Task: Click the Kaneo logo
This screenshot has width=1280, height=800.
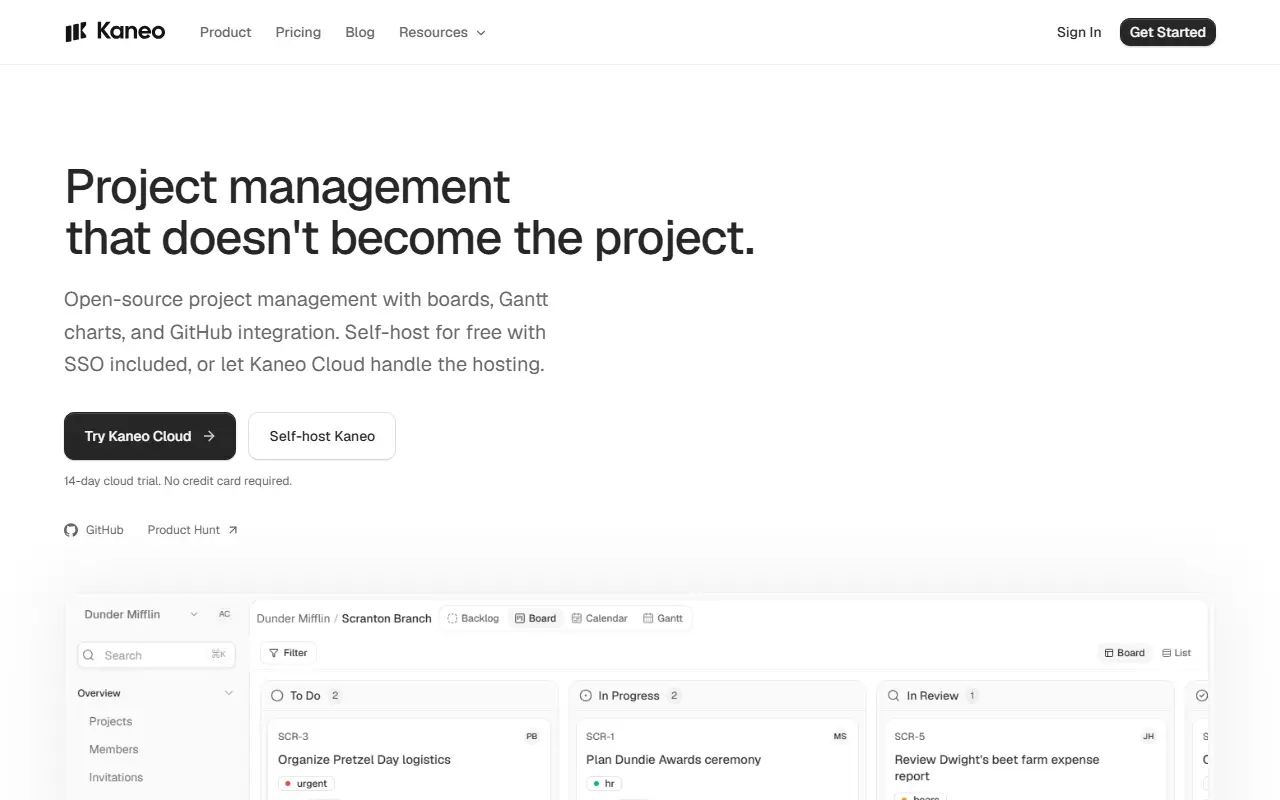Action: (x=115, y=32)
